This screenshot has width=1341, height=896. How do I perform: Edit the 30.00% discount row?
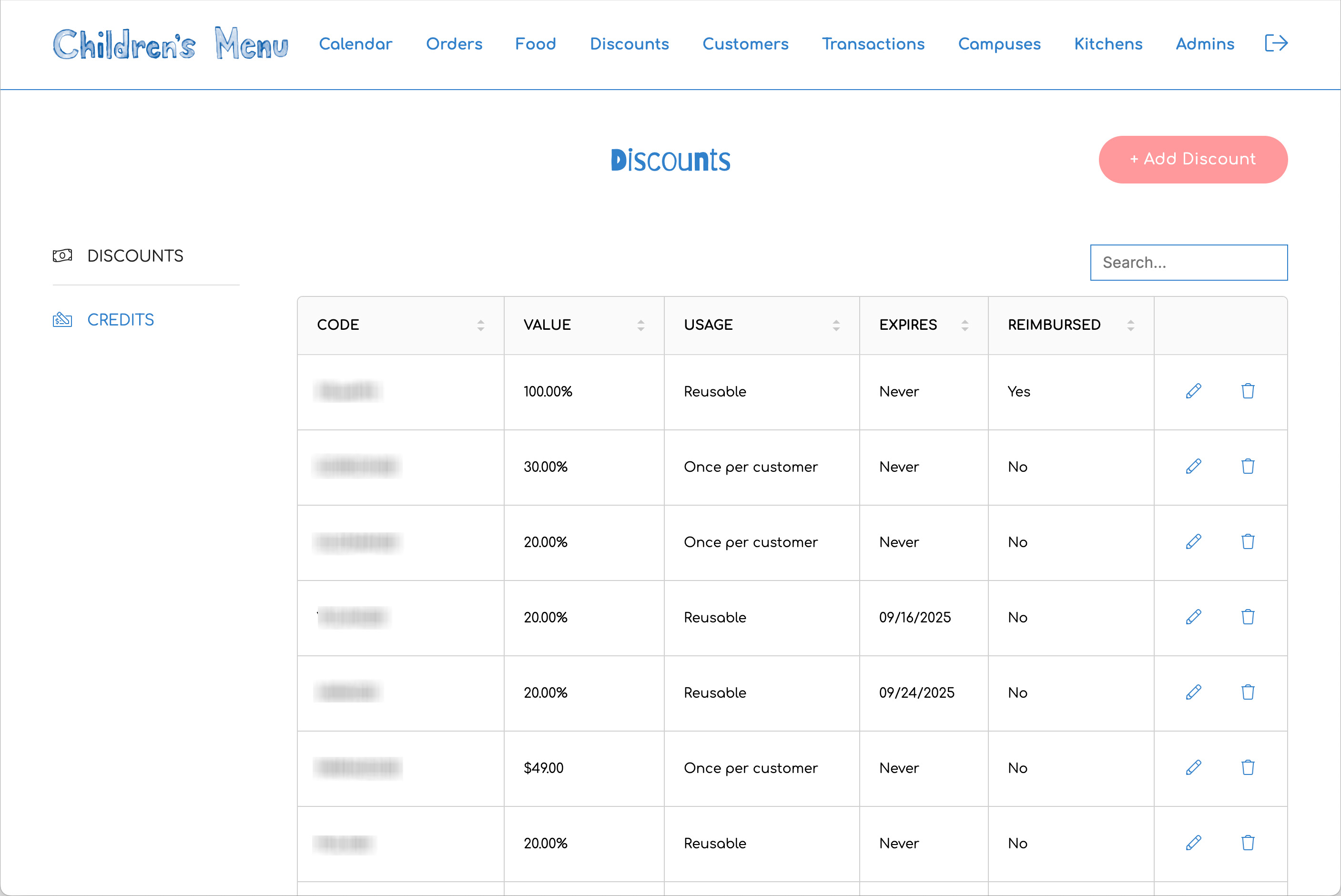coord(1194,467)
